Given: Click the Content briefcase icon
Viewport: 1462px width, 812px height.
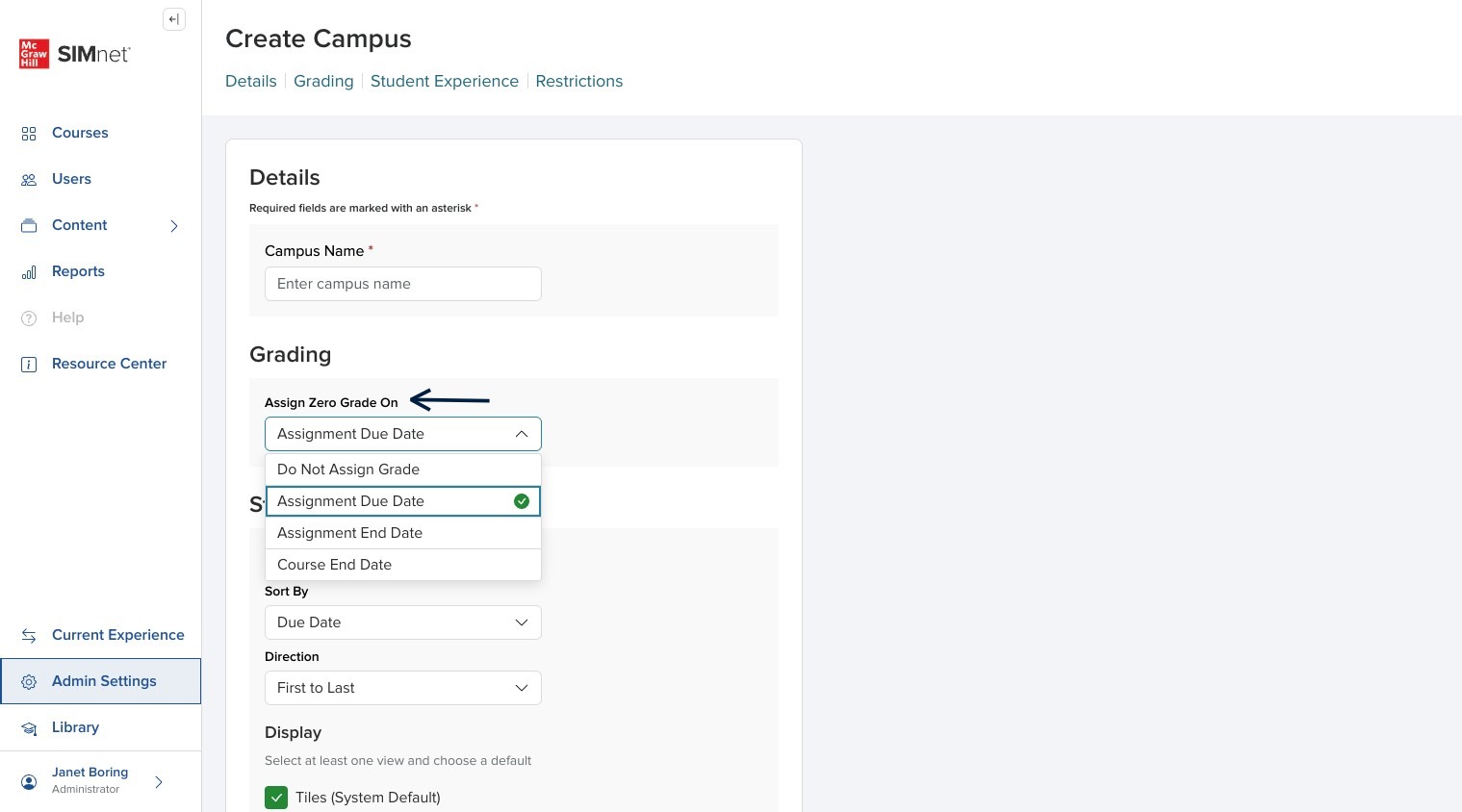Looking at the screenshot, I should point(29,226).
